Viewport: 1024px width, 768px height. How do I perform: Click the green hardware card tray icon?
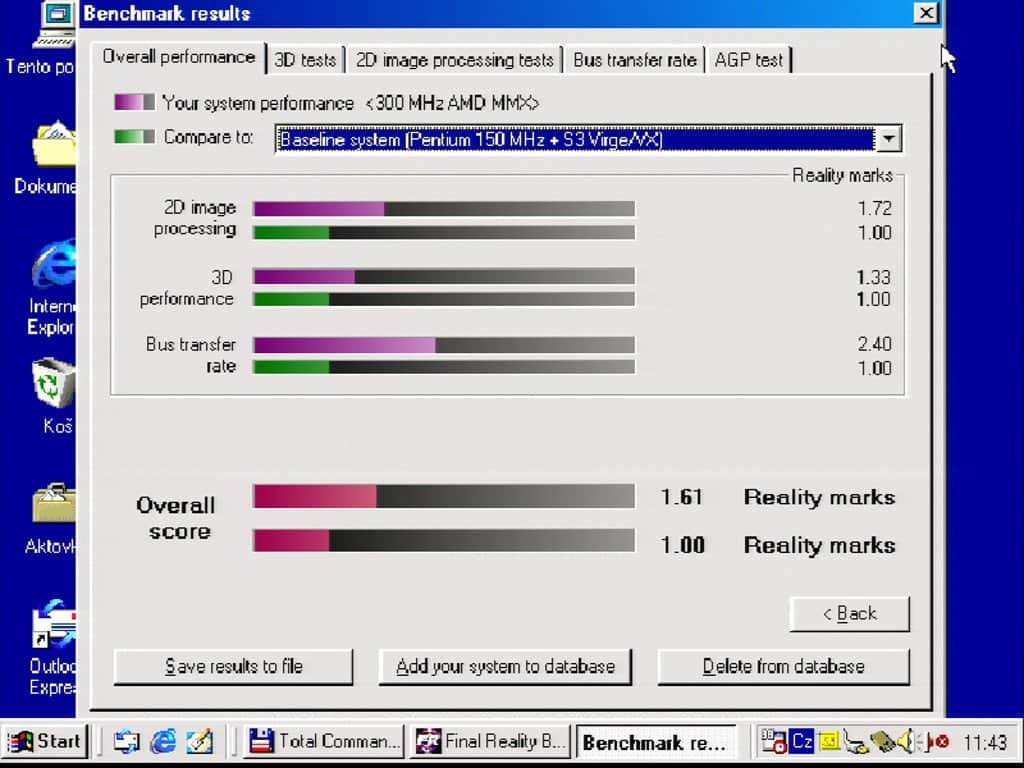(883, 742)
